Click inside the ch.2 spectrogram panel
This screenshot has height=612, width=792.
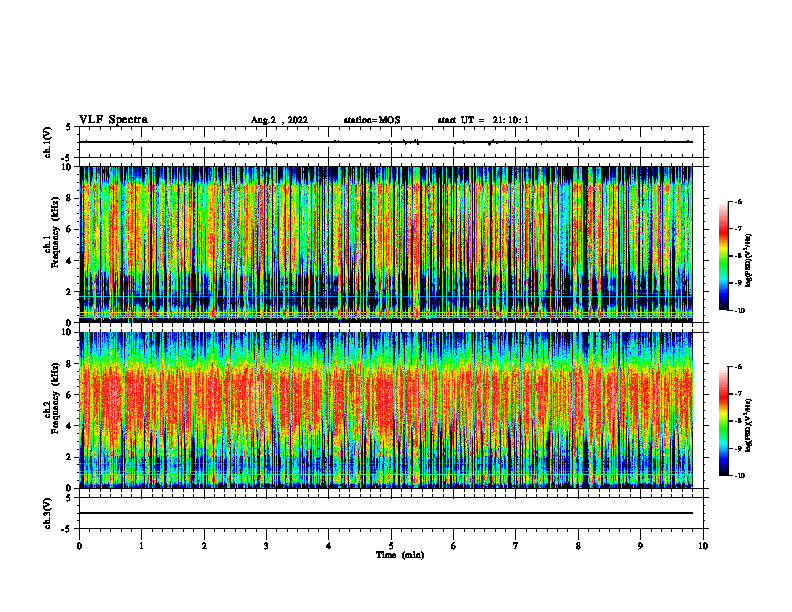(x=386, y=410)
